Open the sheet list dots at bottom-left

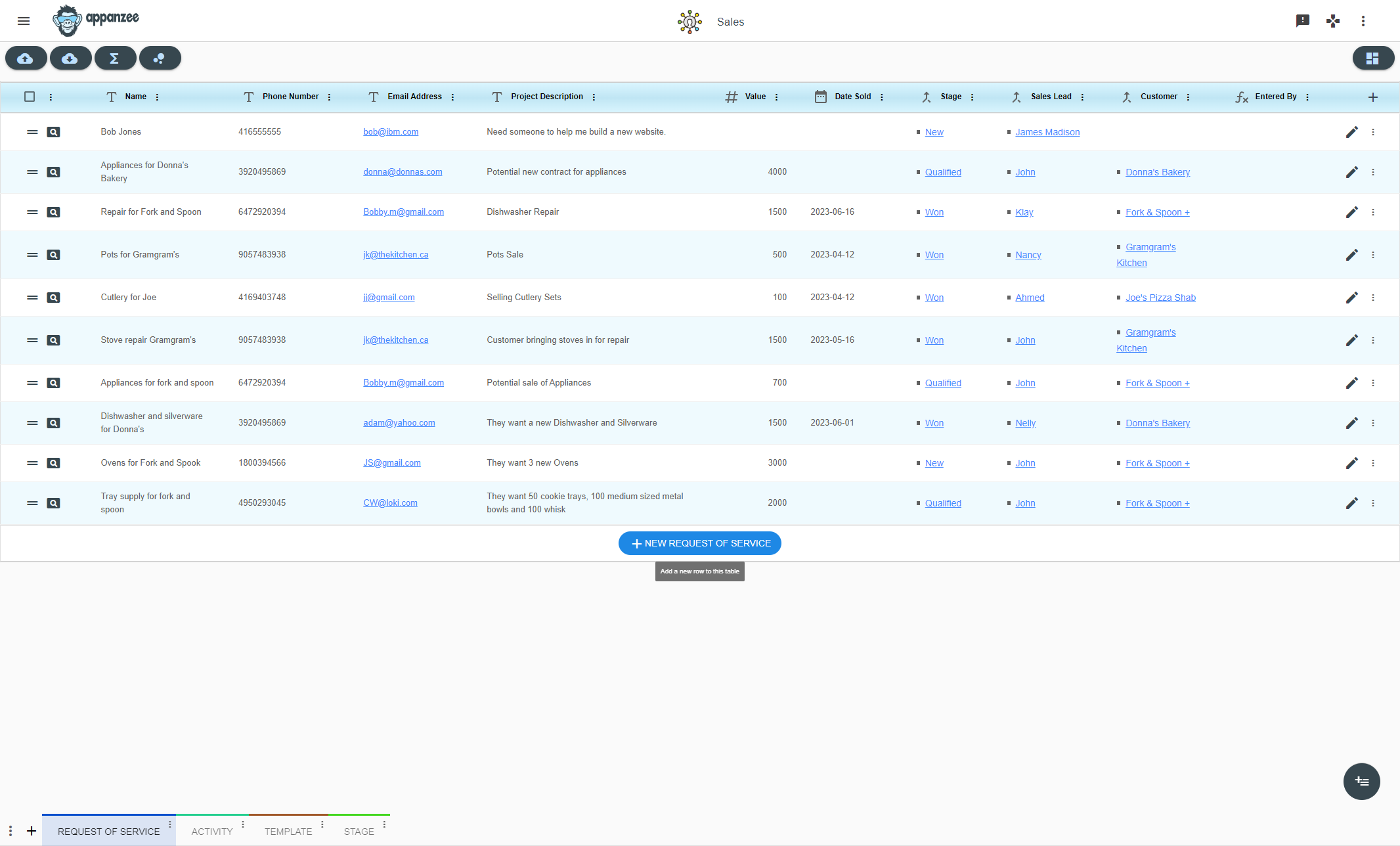point(11,831)
